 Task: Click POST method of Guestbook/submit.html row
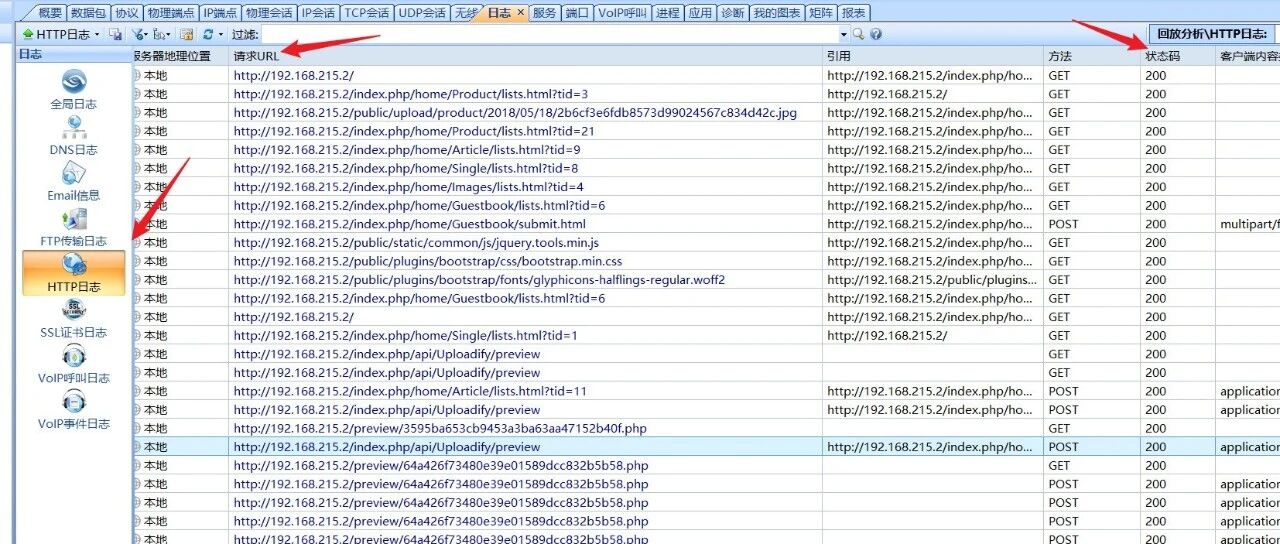[1063, 224]
